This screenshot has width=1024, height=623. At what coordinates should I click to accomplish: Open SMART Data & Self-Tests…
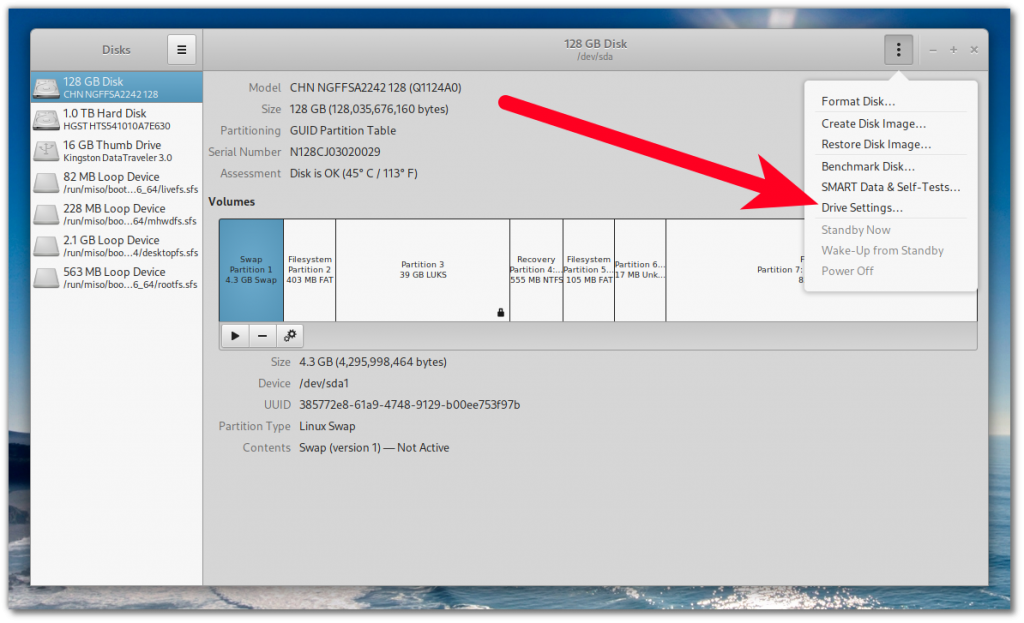pyautogui.click(x=890, y=187)
